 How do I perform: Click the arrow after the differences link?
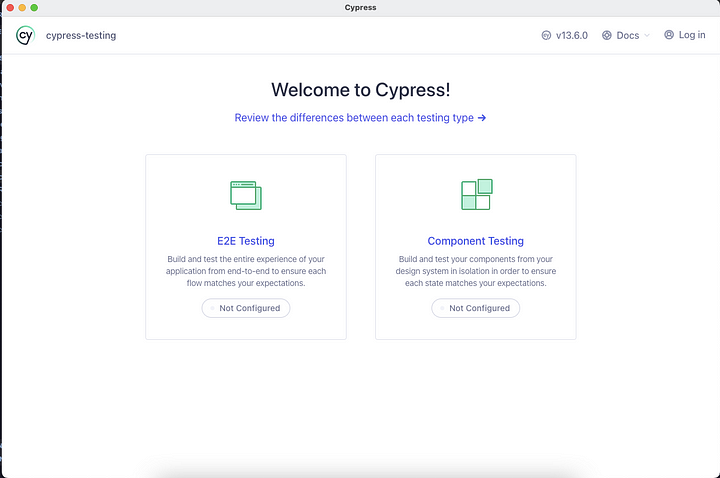(x=482, y=118)
